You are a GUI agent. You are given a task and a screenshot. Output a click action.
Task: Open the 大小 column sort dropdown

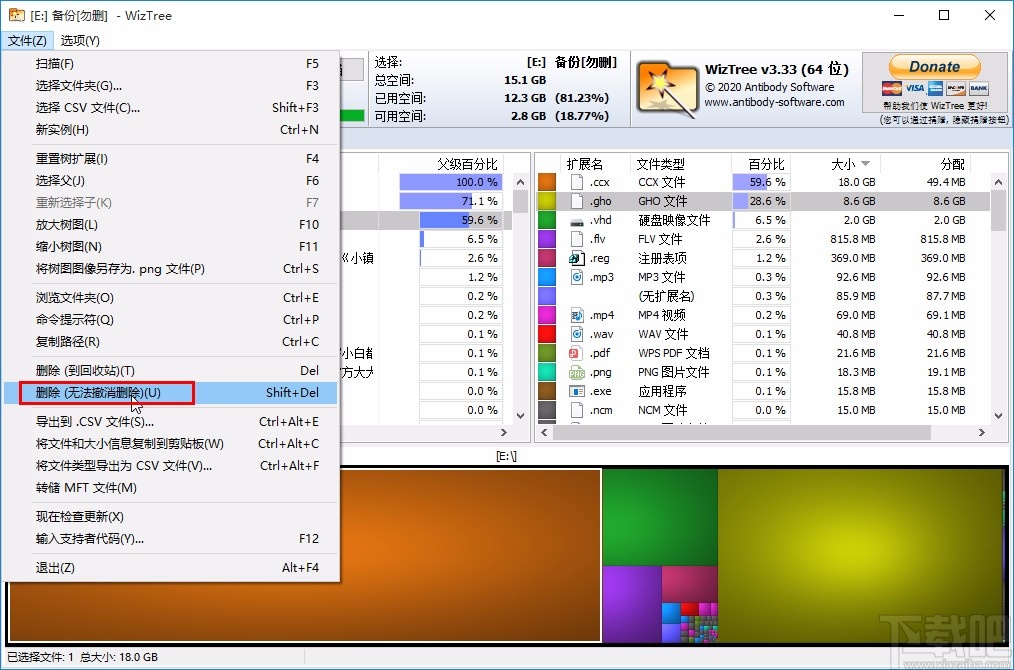tap(863, 163)
